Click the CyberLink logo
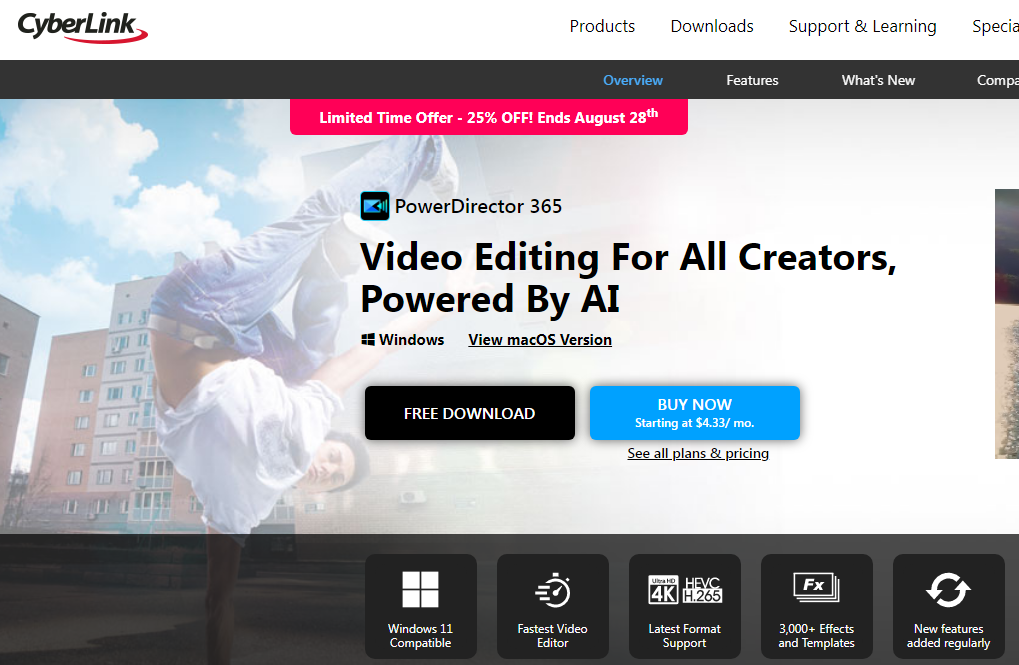This screenshot has height=665, width=1019. [82, 26]
